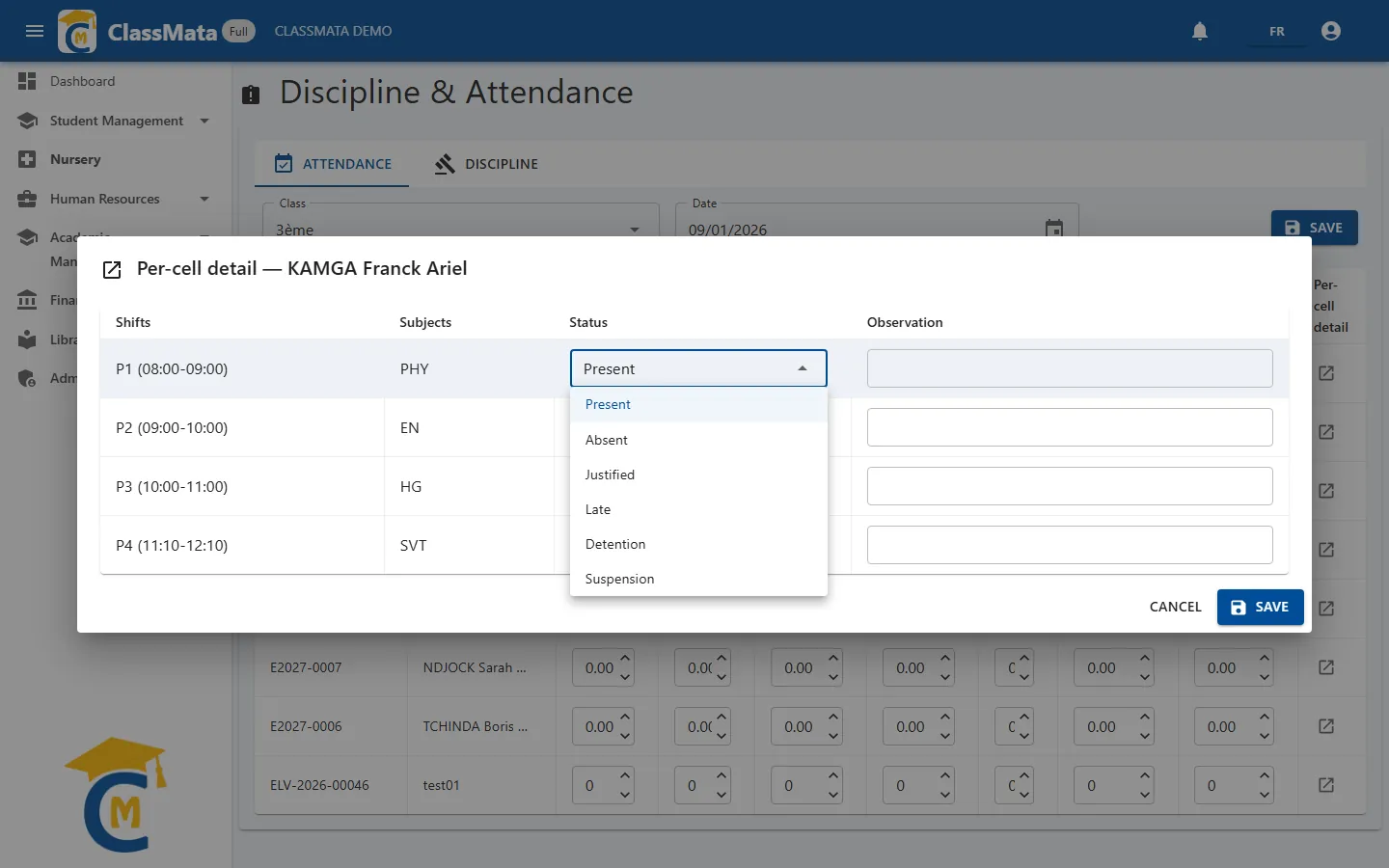The image size is (1389, 868).
Task: Open the user account avatar icon
Action: pos(1331,31)
